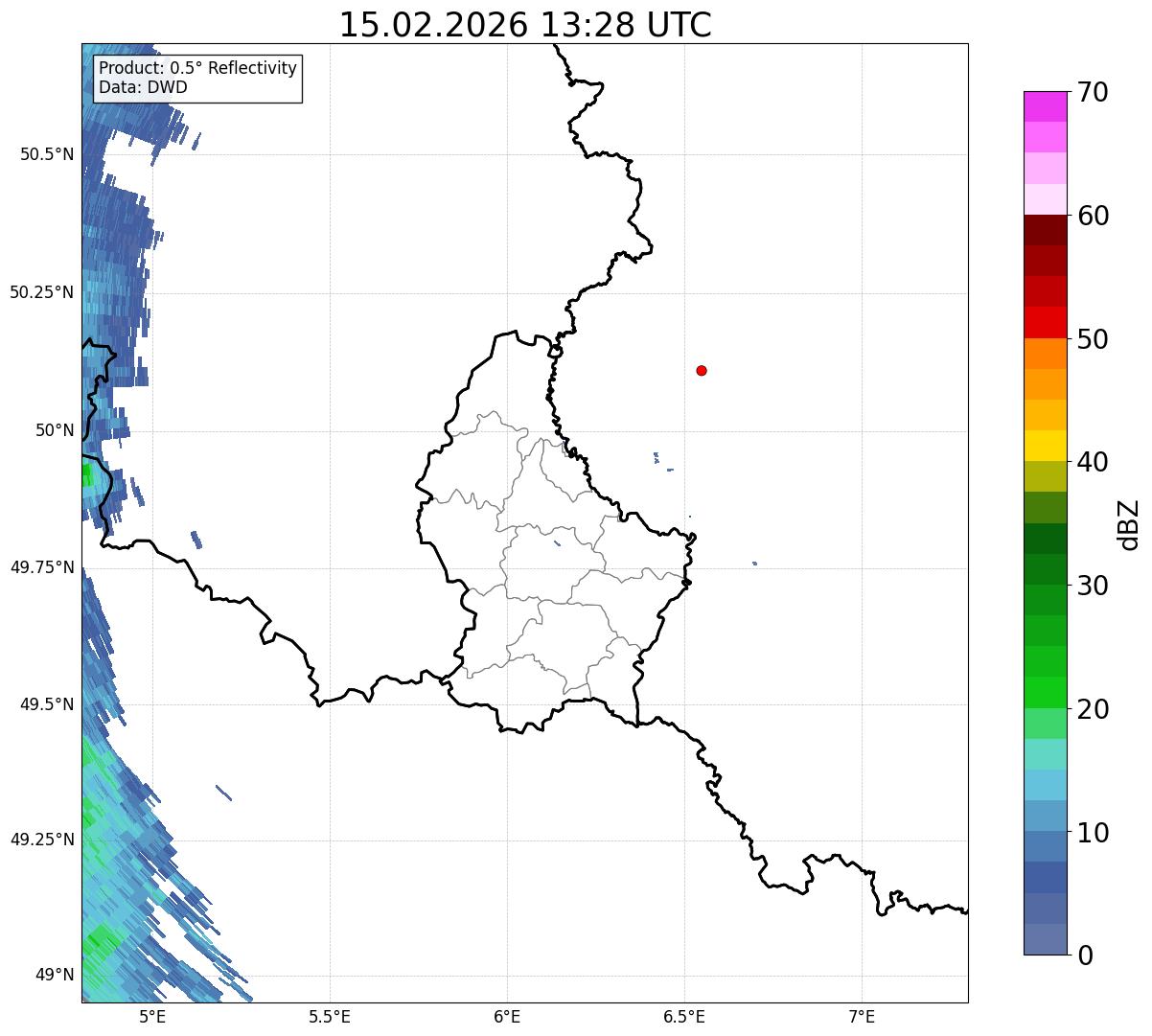Click the 5.5°E longitude label
The height and width of the screenshot is (1036, 1152).
tap(330, 1016)
